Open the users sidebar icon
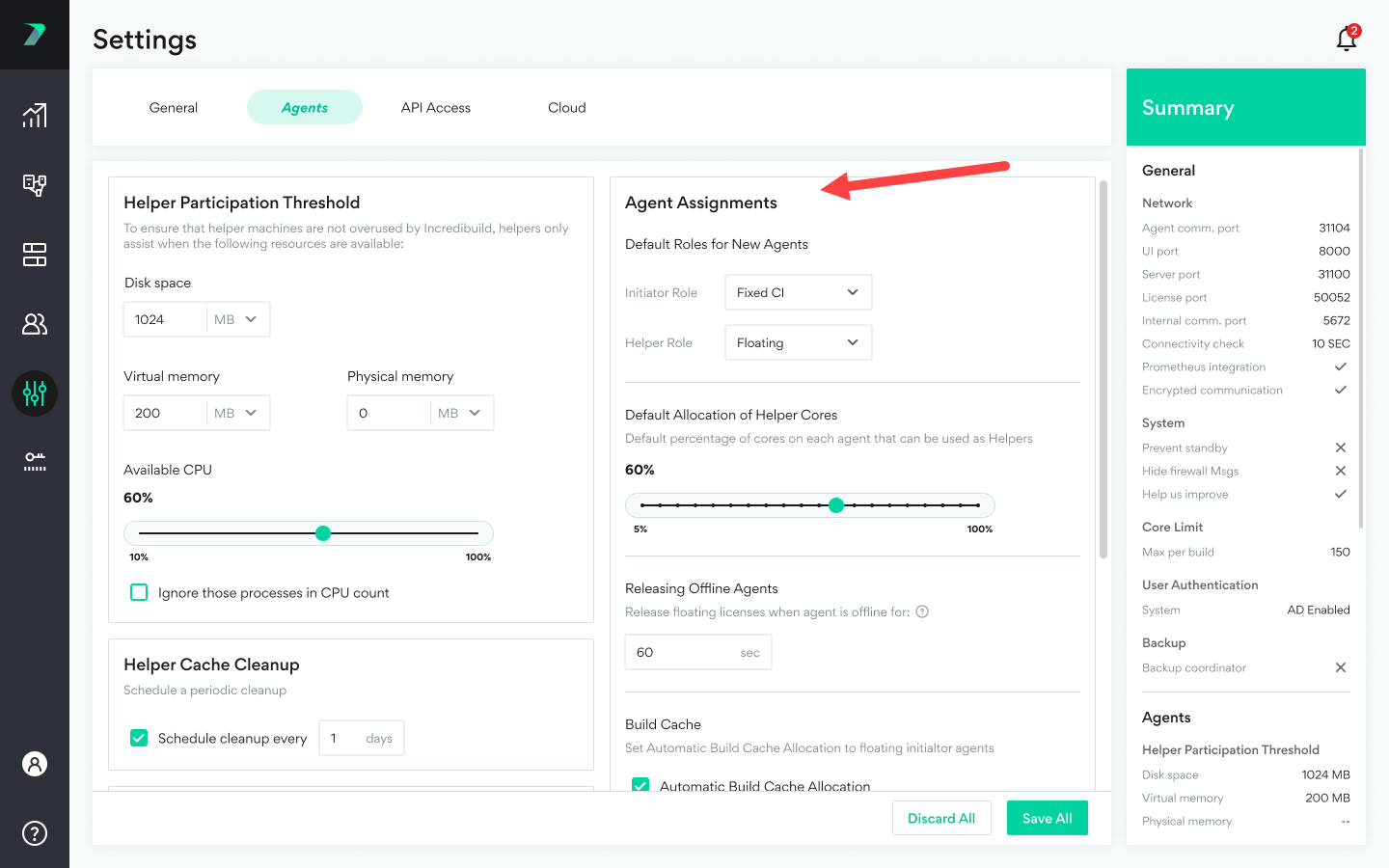Screen dimensions: 1389x868 click(x=35, y=324)
